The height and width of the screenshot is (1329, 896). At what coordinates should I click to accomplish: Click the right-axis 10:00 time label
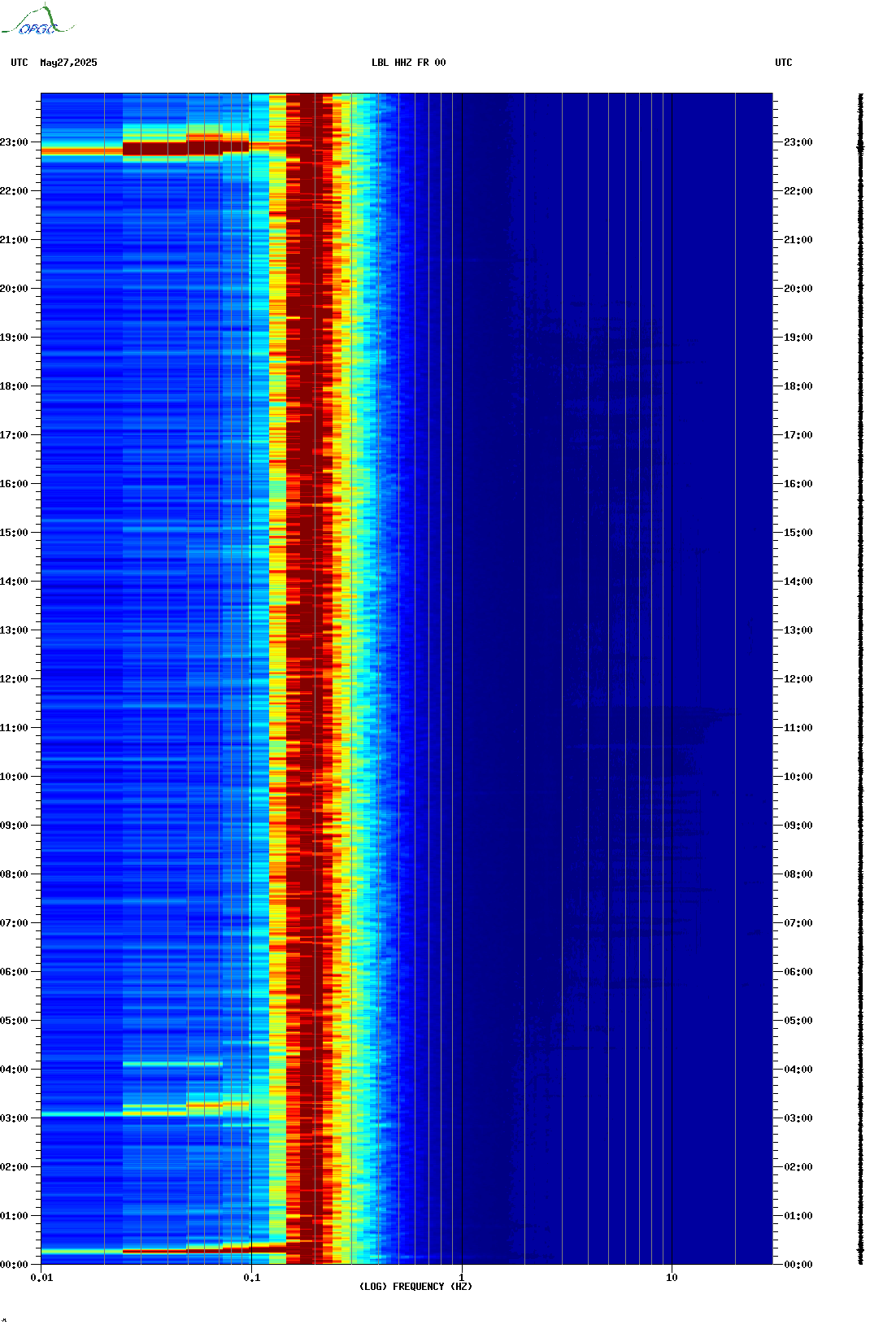point(798,777)
